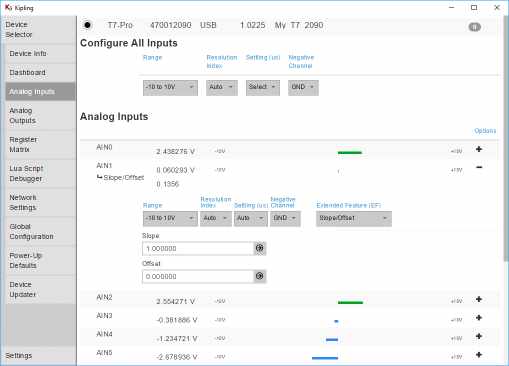Expand AIN3 row plus icon
Screen dimensions: 509x366
click(x=479, y=318)
